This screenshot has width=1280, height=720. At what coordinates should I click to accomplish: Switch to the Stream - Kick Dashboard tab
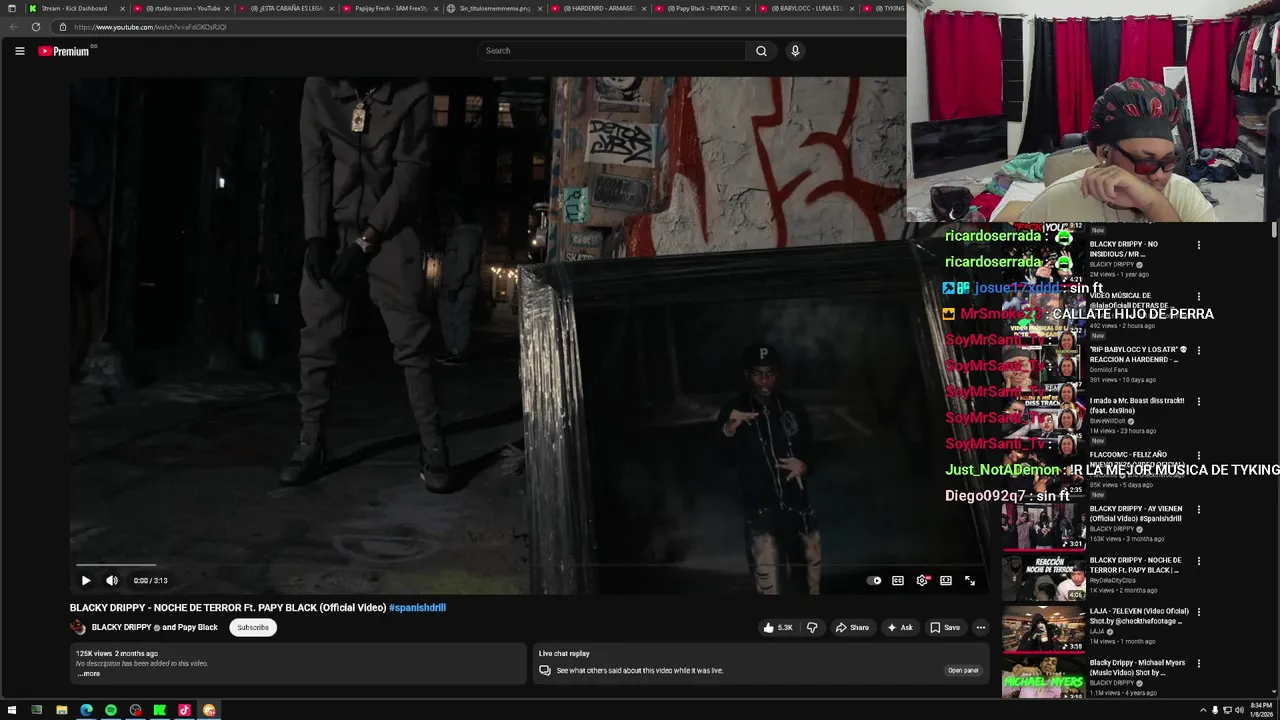click(74, 8)
